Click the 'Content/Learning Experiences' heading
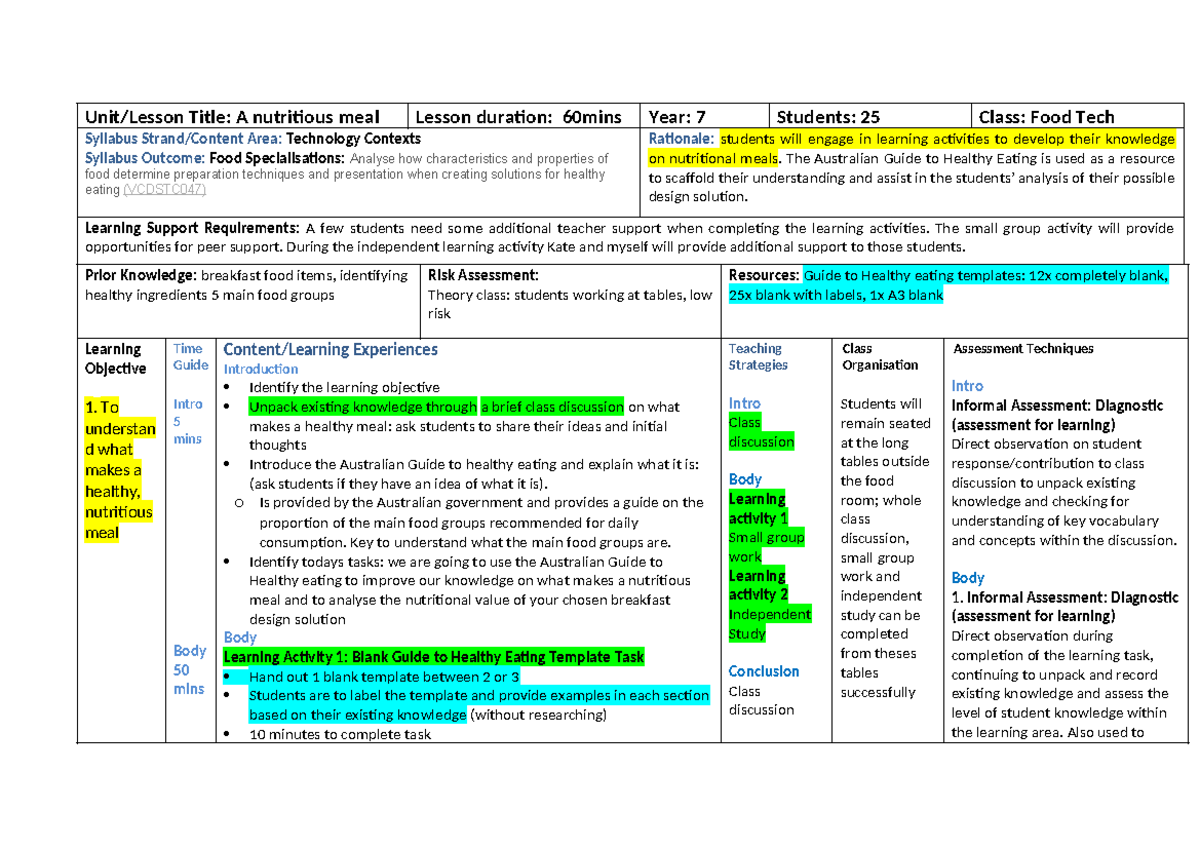Screen dimensions: 1200x849 (331, 349)
